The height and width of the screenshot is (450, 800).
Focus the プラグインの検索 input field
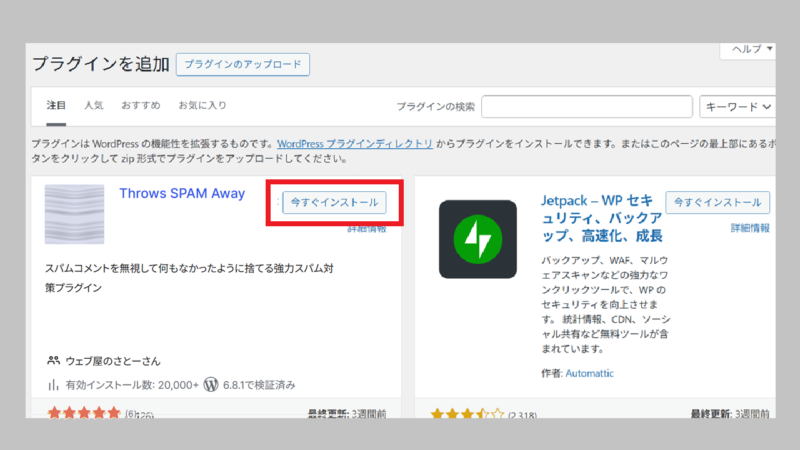click(587, 107)
